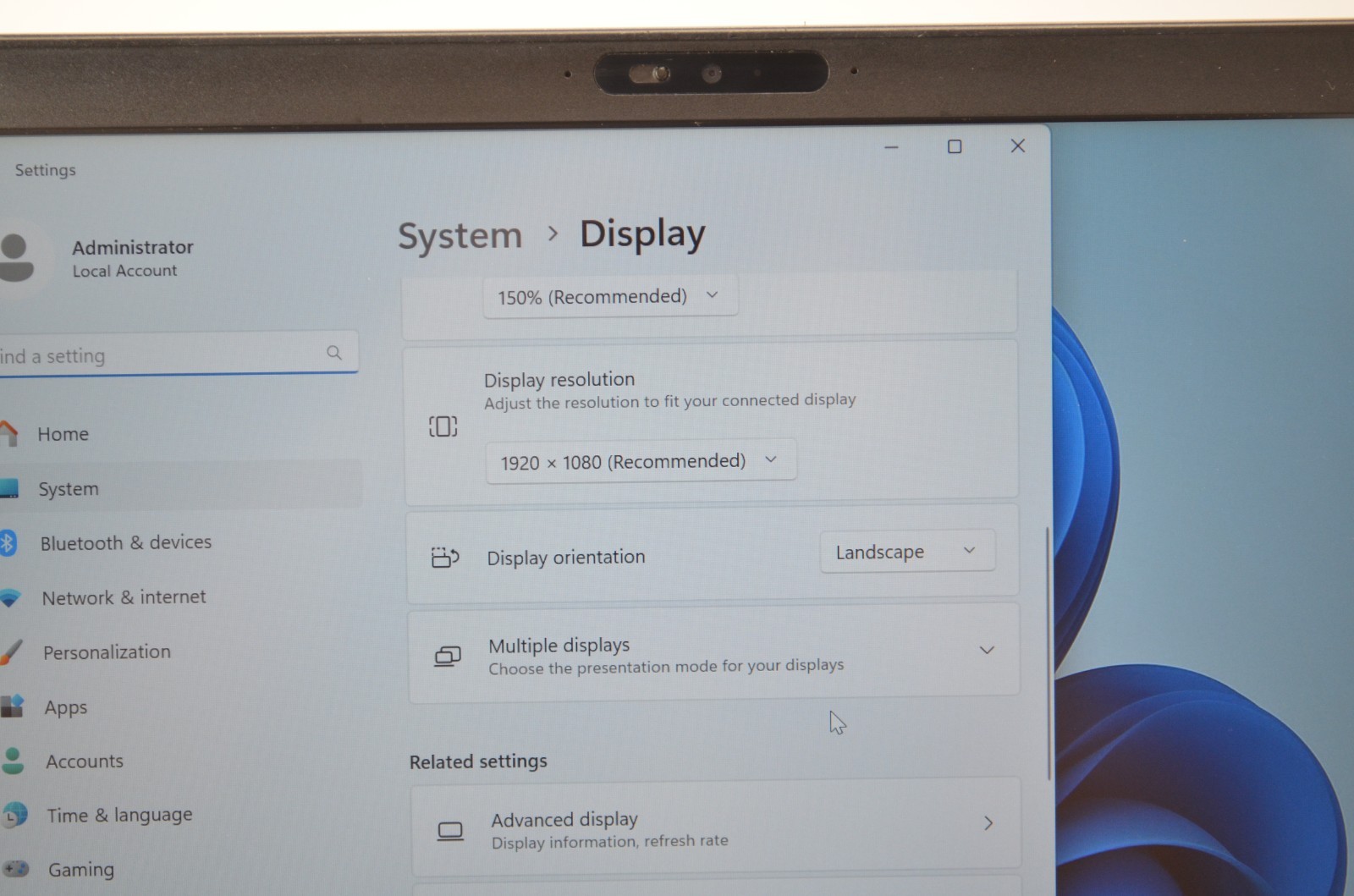
Task: Open the 150% (Recommended) scale dropdown
Action: 610,296
